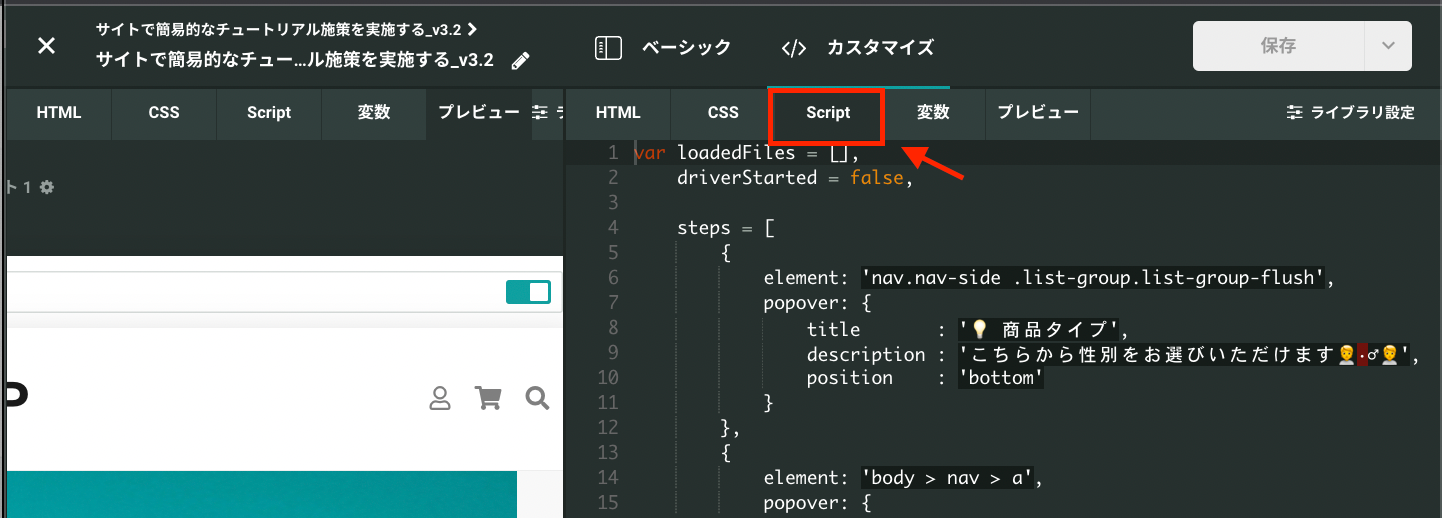This screenshot has height=518, width=1442.
Task: Click the 保存 save button
Action: (x=1279, y=46)
